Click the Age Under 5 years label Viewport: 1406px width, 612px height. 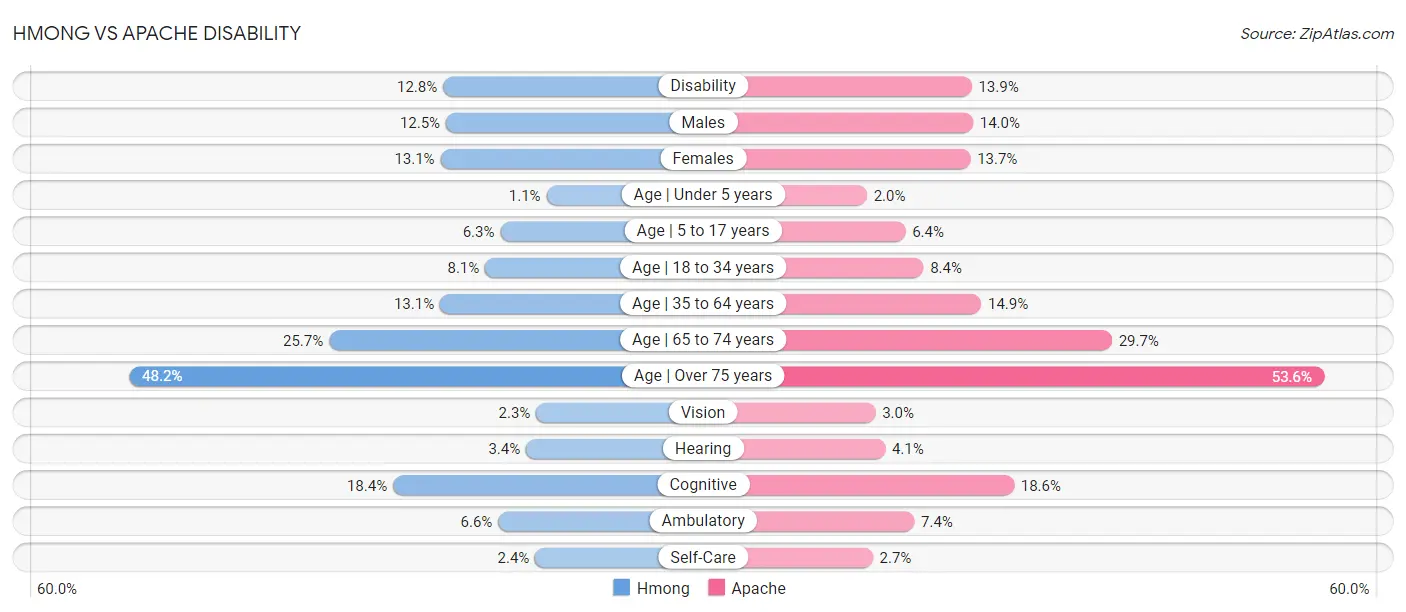point(703,195)
